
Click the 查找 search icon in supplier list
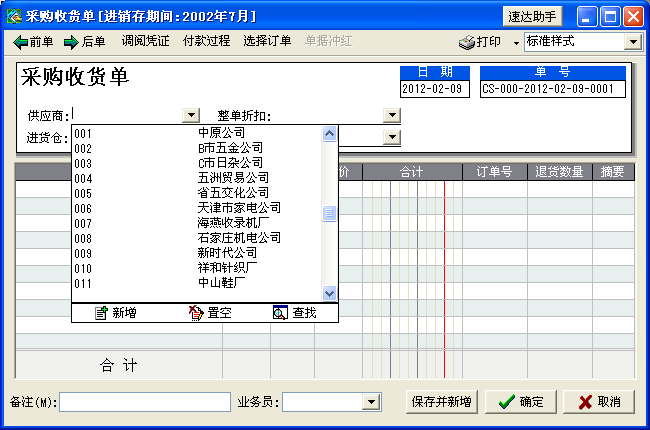coord(280,313)
